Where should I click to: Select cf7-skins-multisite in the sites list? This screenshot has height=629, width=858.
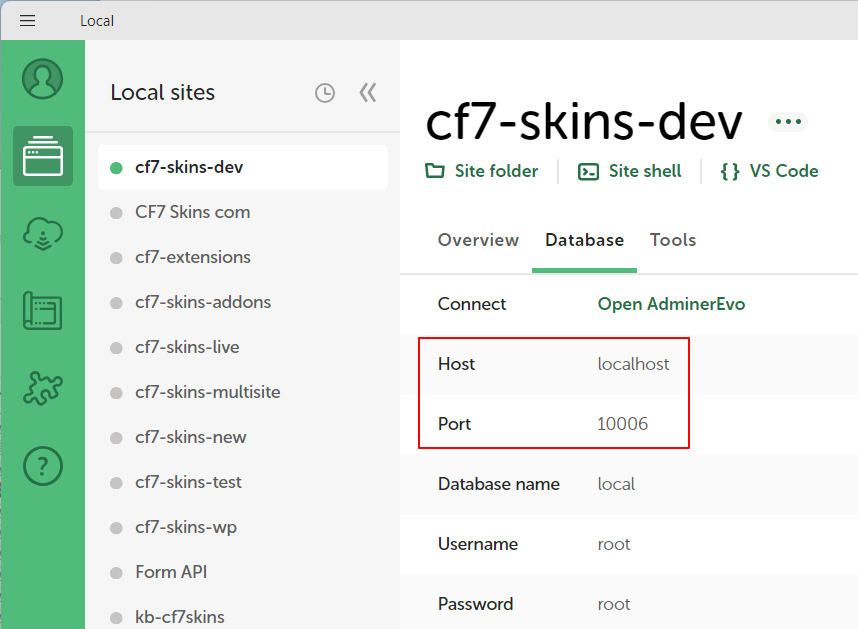(x=207, y=392)
